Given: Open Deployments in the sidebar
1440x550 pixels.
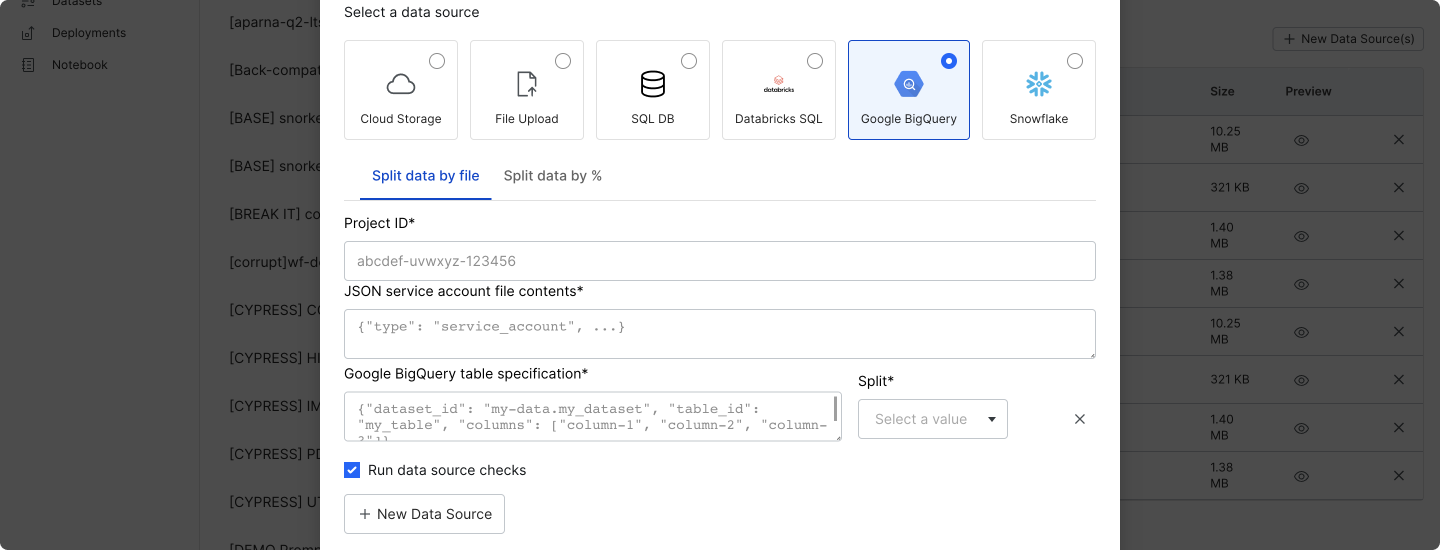Looking at the screenshot, I should 89,33.
